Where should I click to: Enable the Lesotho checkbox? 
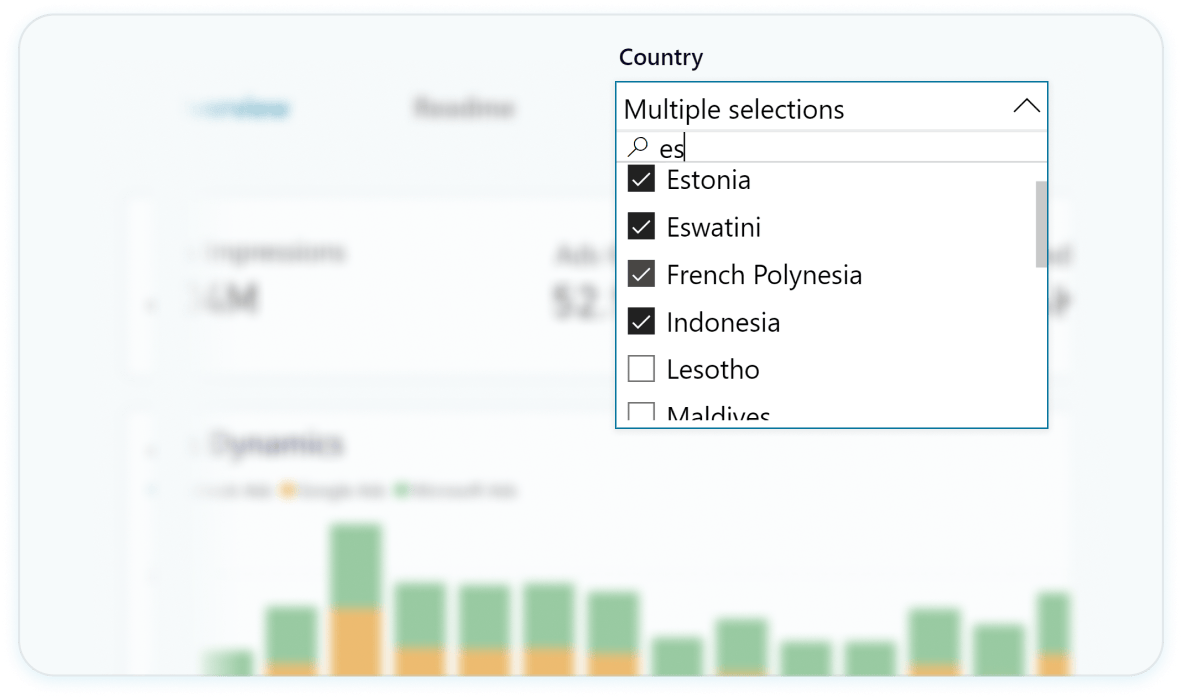pyautogui.click(x=641, y=368)
